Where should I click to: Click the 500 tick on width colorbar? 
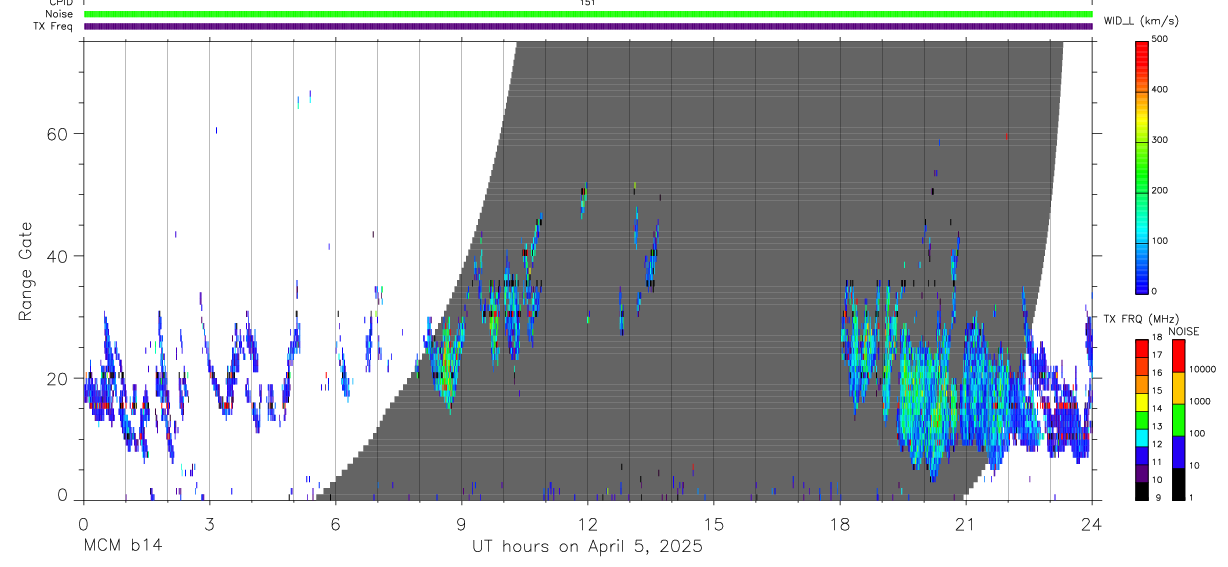1161,40
